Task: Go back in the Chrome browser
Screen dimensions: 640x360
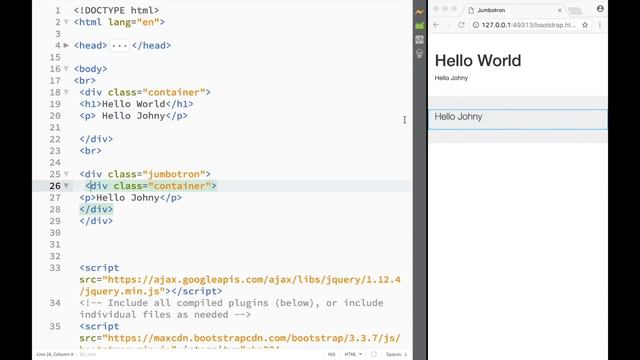Action: tap(436, 25)
